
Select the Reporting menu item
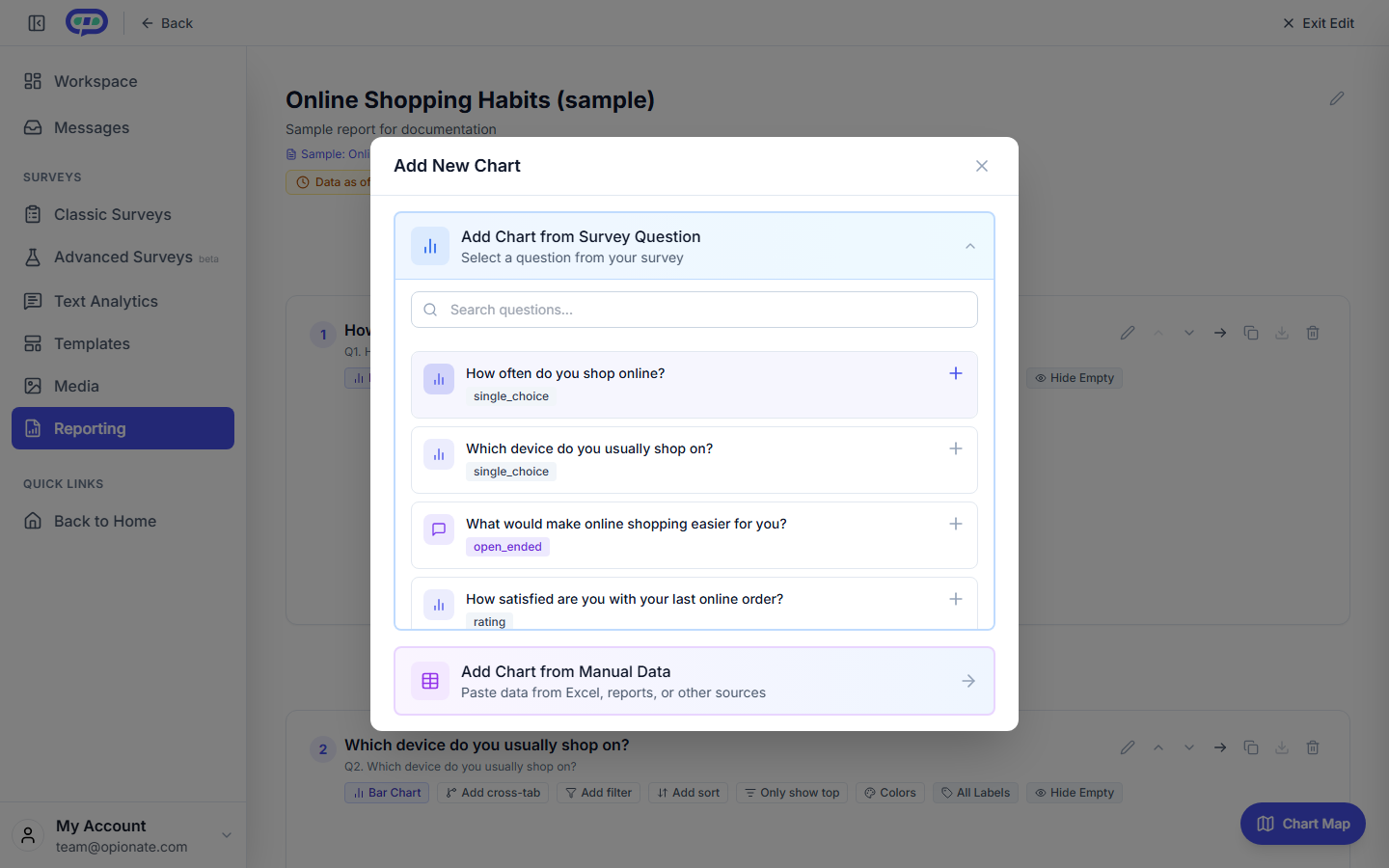coord(123,428)
